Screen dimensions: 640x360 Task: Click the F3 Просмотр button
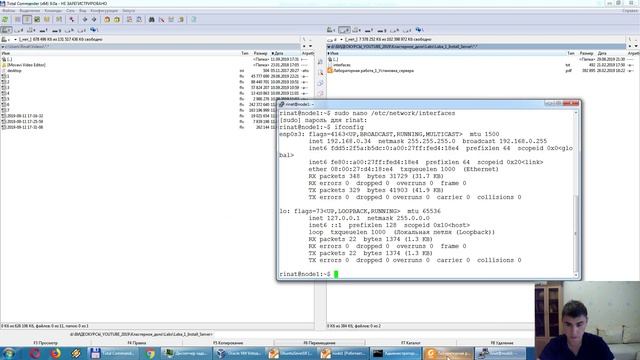click(46, 343)
